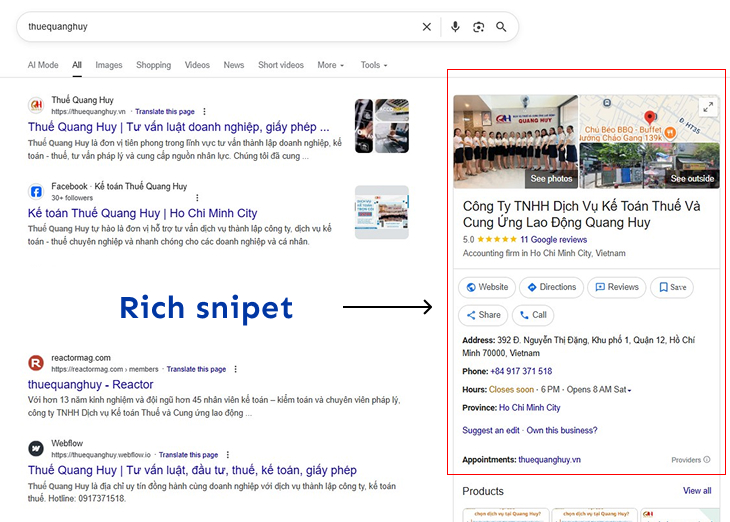Switch to Shopping tab
The image size is (730, 522).
click(154, 65)
